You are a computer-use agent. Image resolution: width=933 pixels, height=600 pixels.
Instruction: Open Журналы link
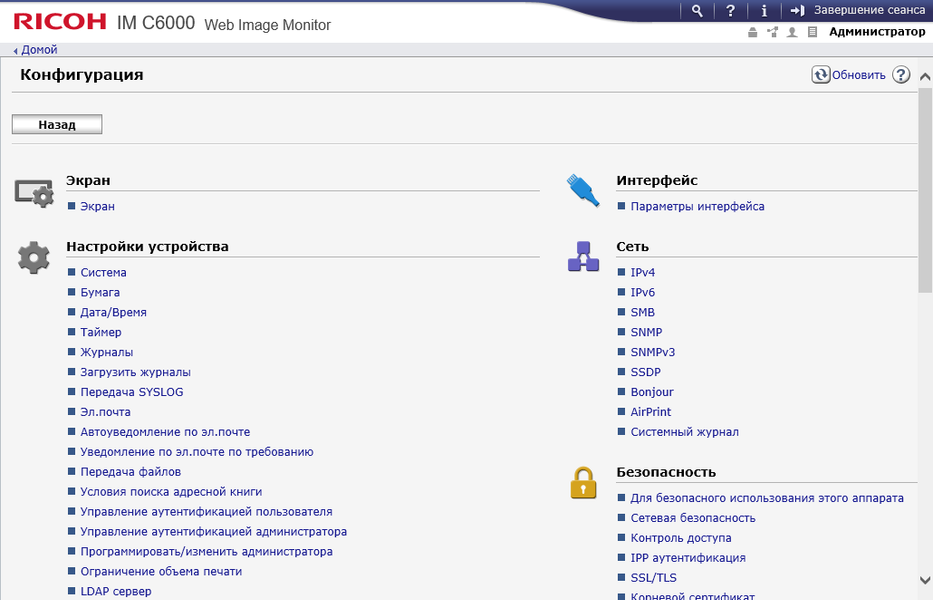(107, 352)
